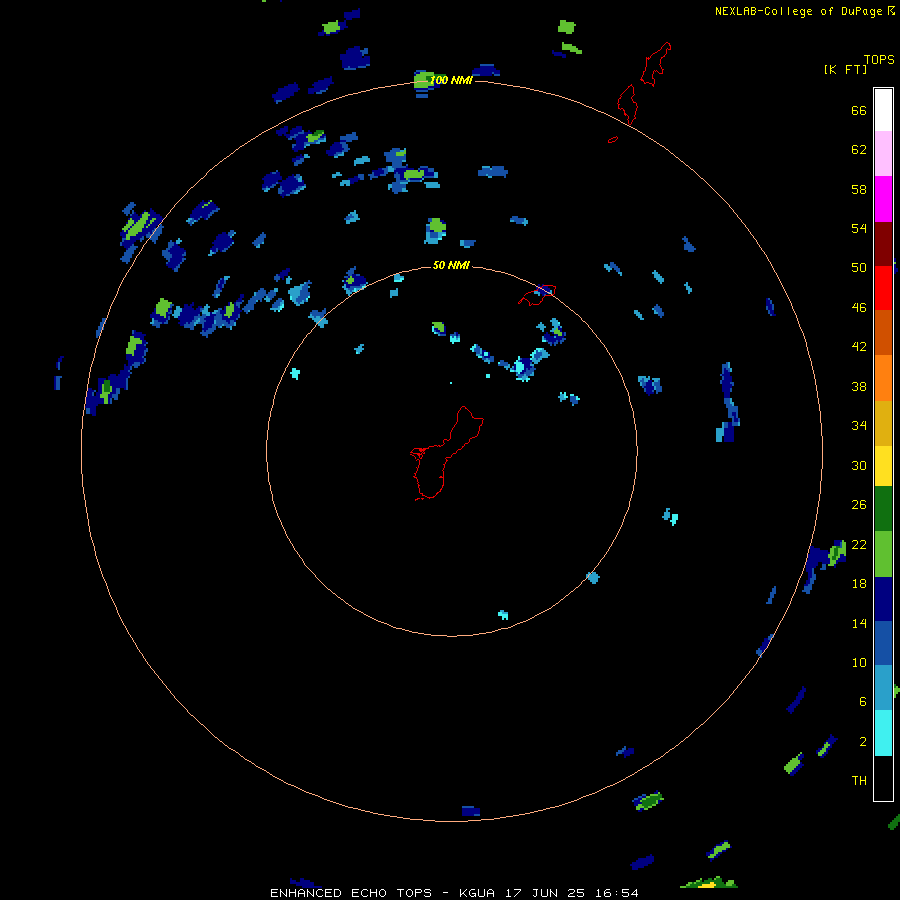Click the 'KGUA' station identifier
This screenshot has height=900, width=900.
[x=479, y=893]
